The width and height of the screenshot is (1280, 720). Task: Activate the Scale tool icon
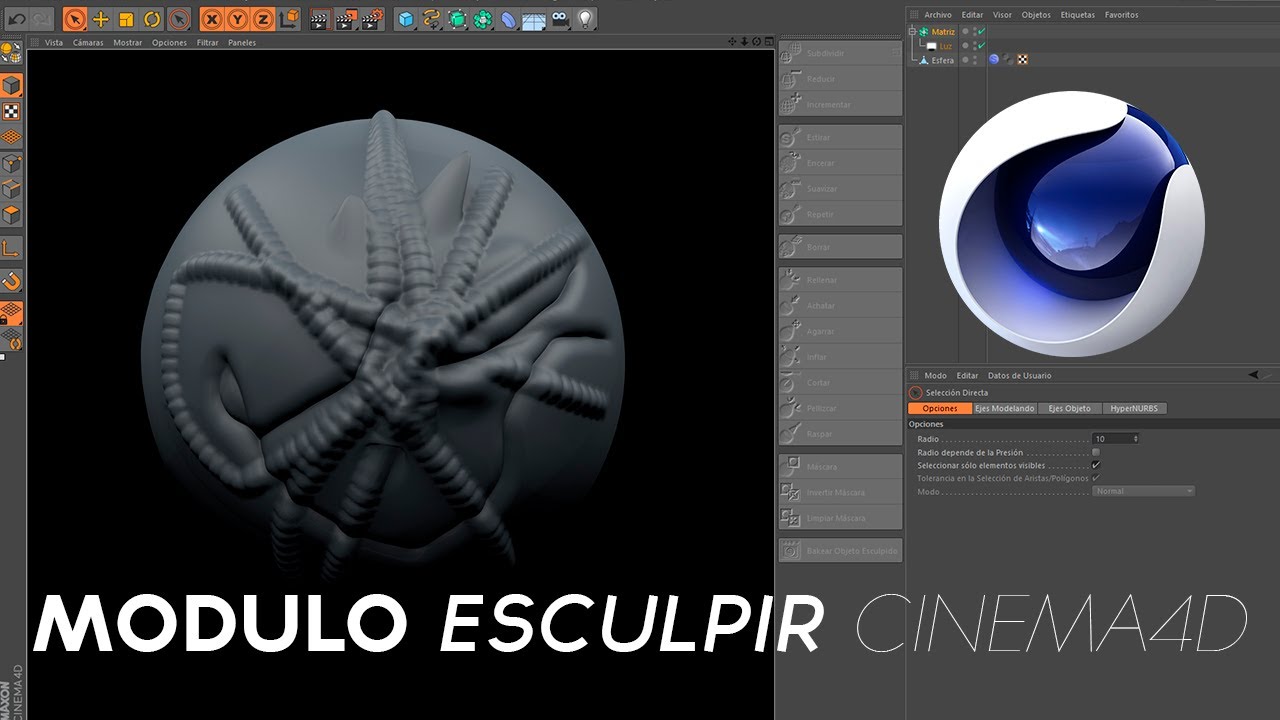[x=126, y=18]
